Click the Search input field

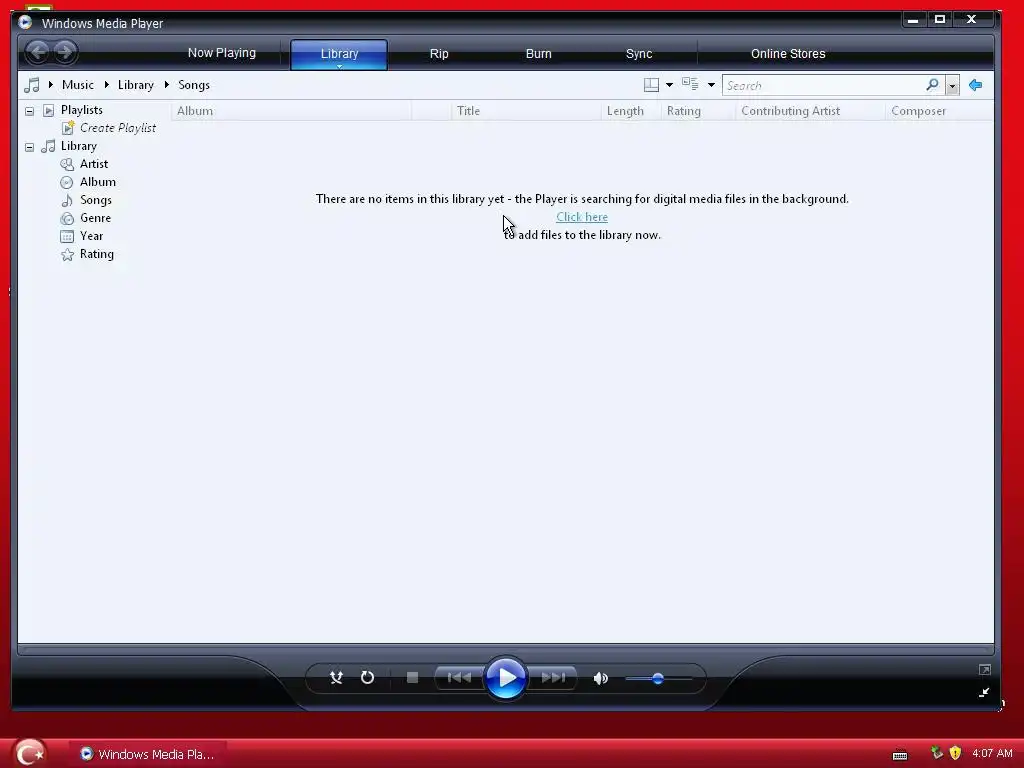click(x=823, y=86)
